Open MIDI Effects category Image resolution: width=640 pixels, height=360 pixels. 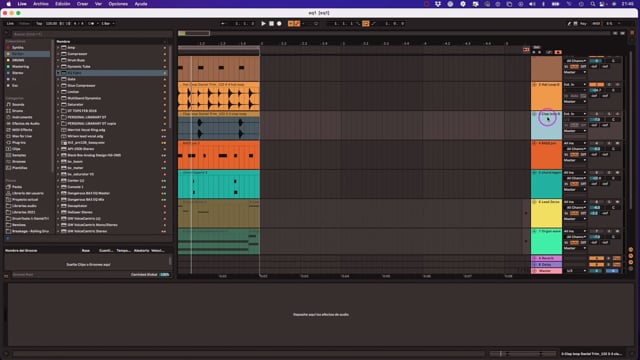pyautogui.click(x=22, y=130)
